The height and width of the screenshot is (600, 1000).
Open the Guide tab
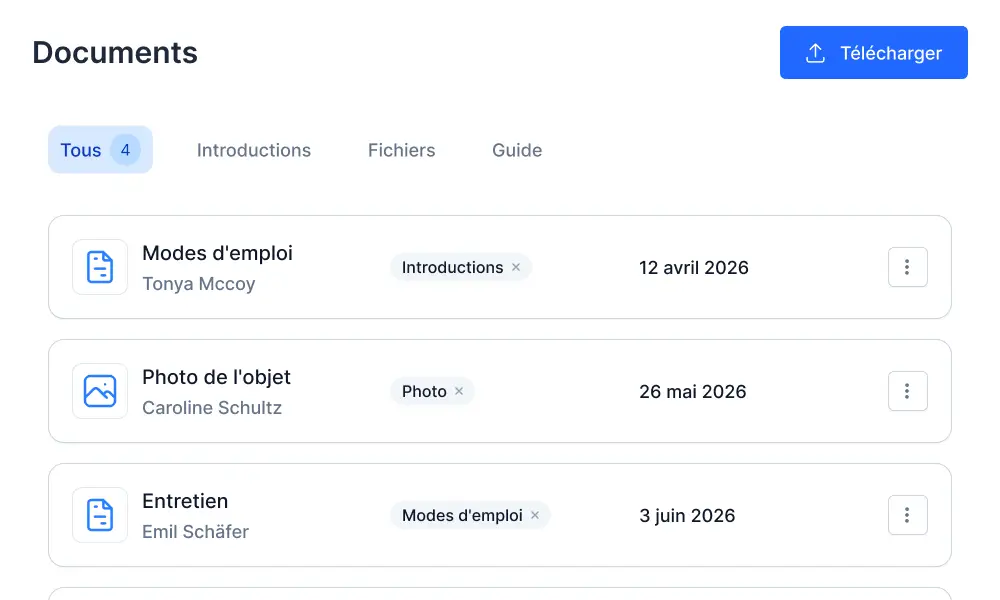pos(517,150)
